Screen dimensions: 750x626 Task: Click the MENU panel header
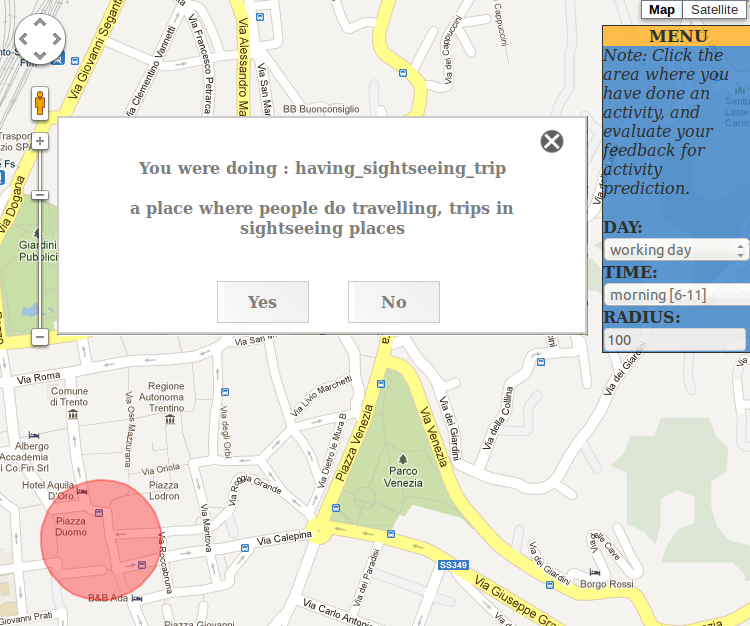[x=678, y=36]
